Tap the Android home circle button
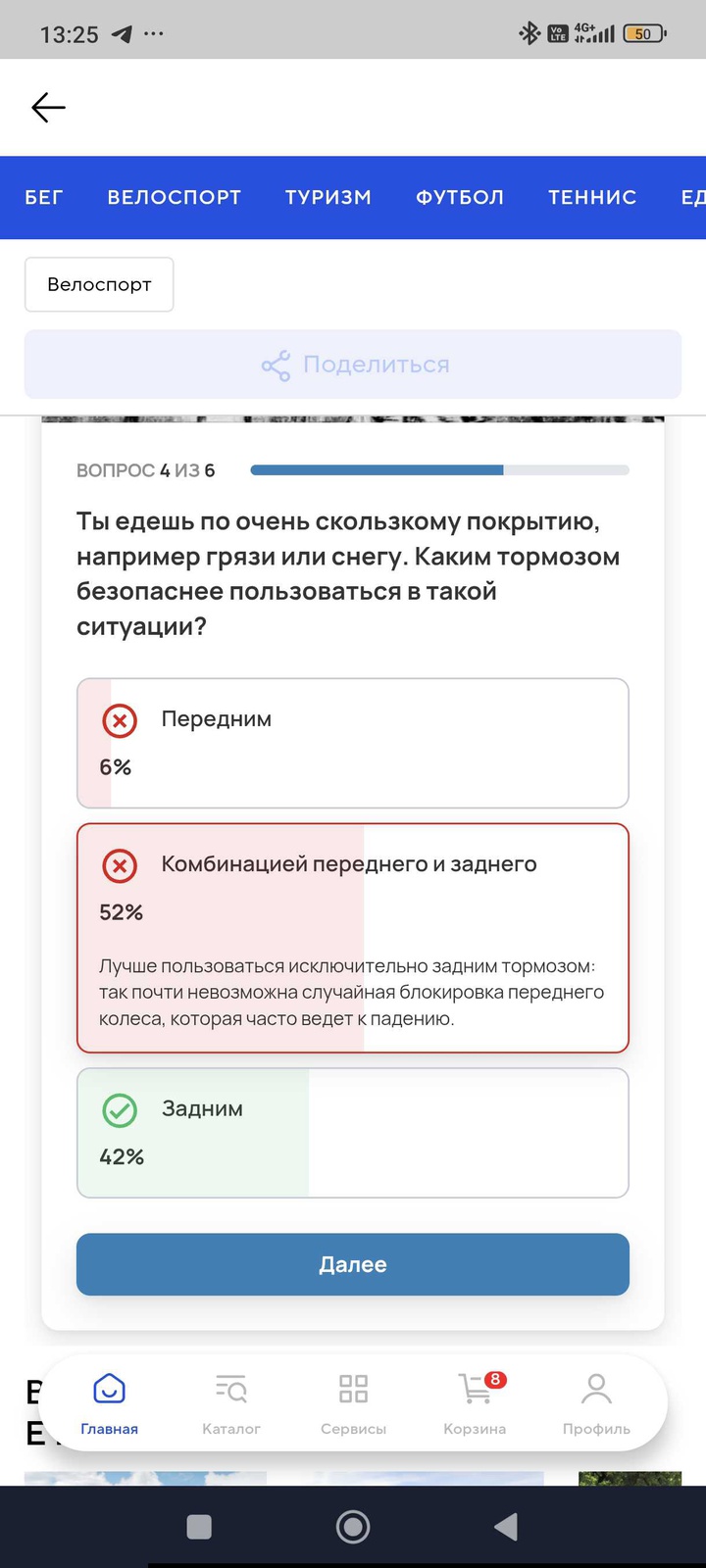Viewport: 706px width, 1568px height. 353,1526
